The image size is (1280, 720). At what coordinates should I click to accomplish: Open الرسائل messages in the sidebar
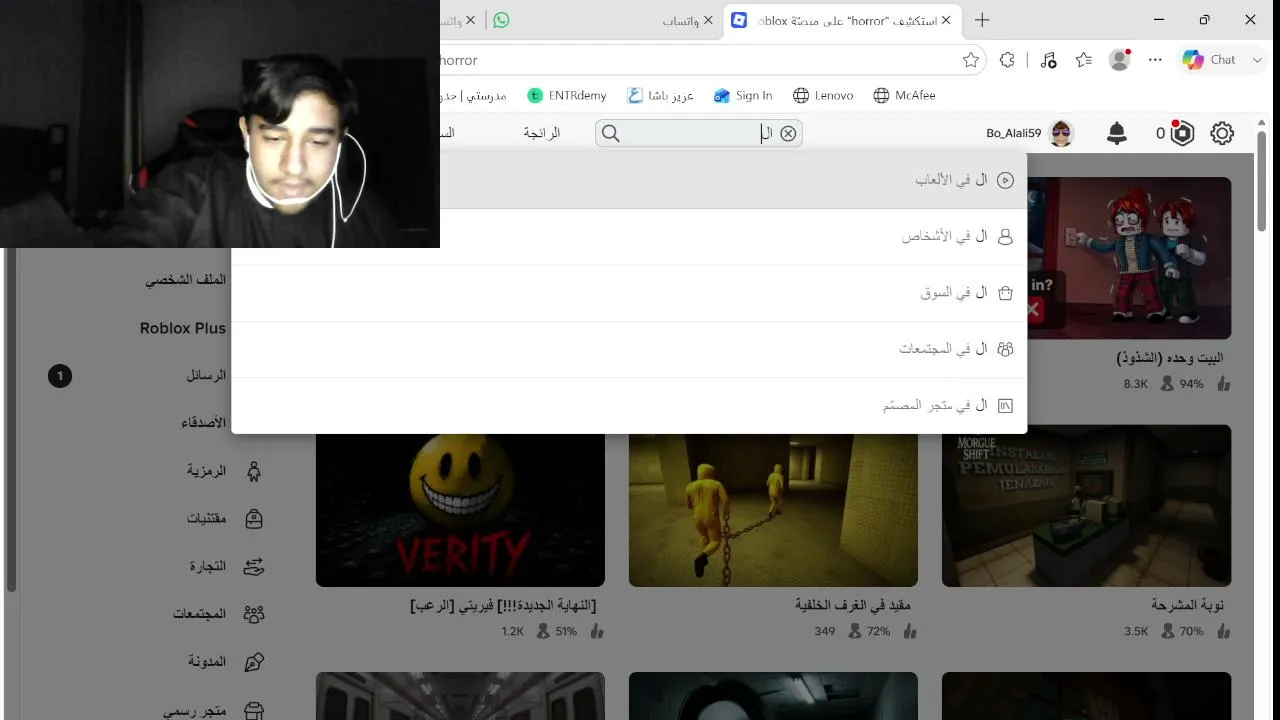[206, 375]
